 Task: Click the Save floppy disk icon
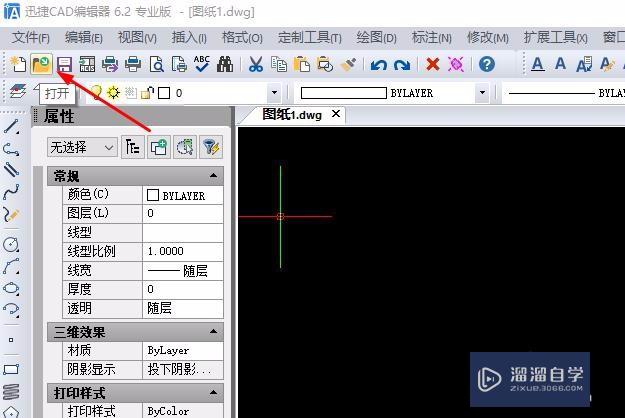[64, 64]
